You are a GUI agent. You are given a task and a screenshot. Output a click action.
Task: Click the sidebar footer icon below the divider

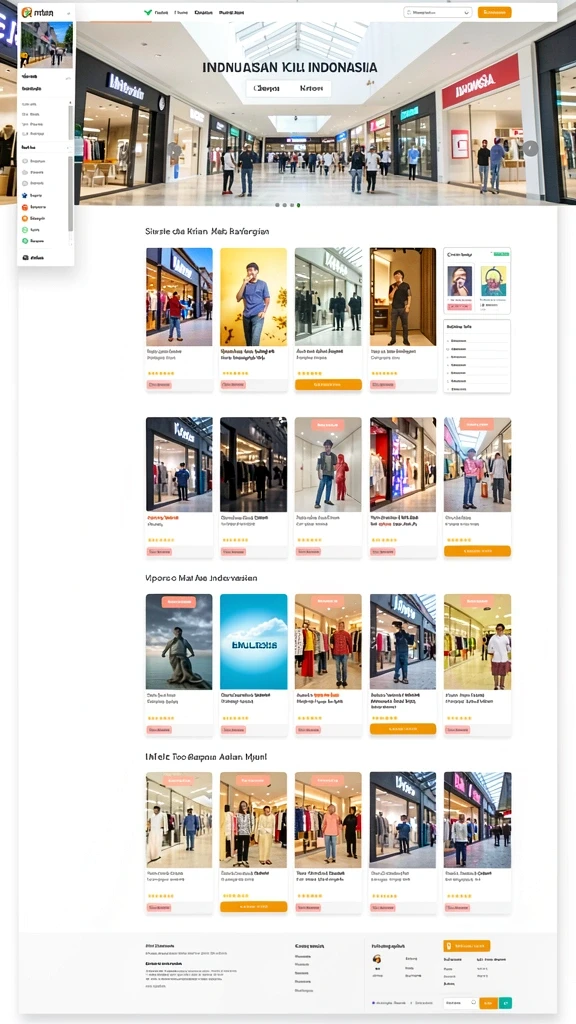pyautogui.click(x=25, y=258)
